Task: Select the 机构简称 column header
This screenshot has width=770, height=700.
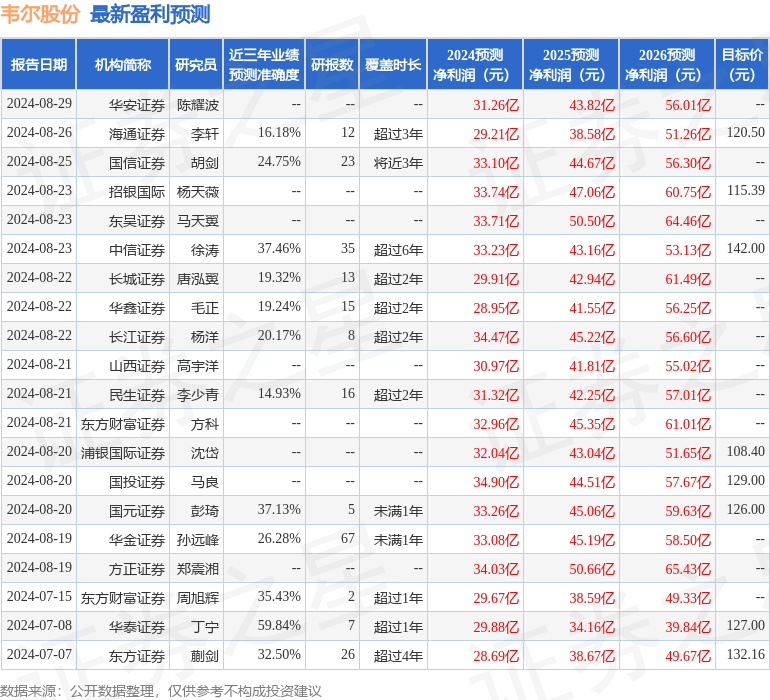Action: coord(123,64)
